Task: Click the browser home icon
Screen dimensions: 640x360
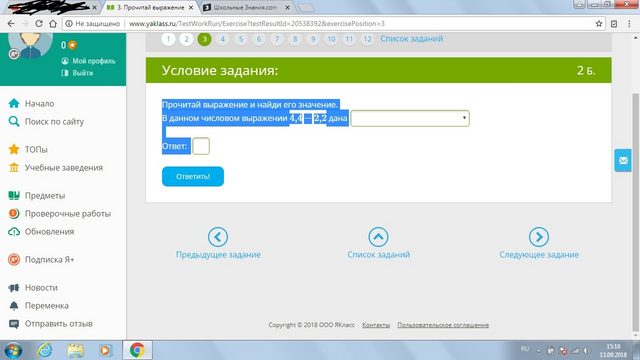Action: [x=53, y=24]
